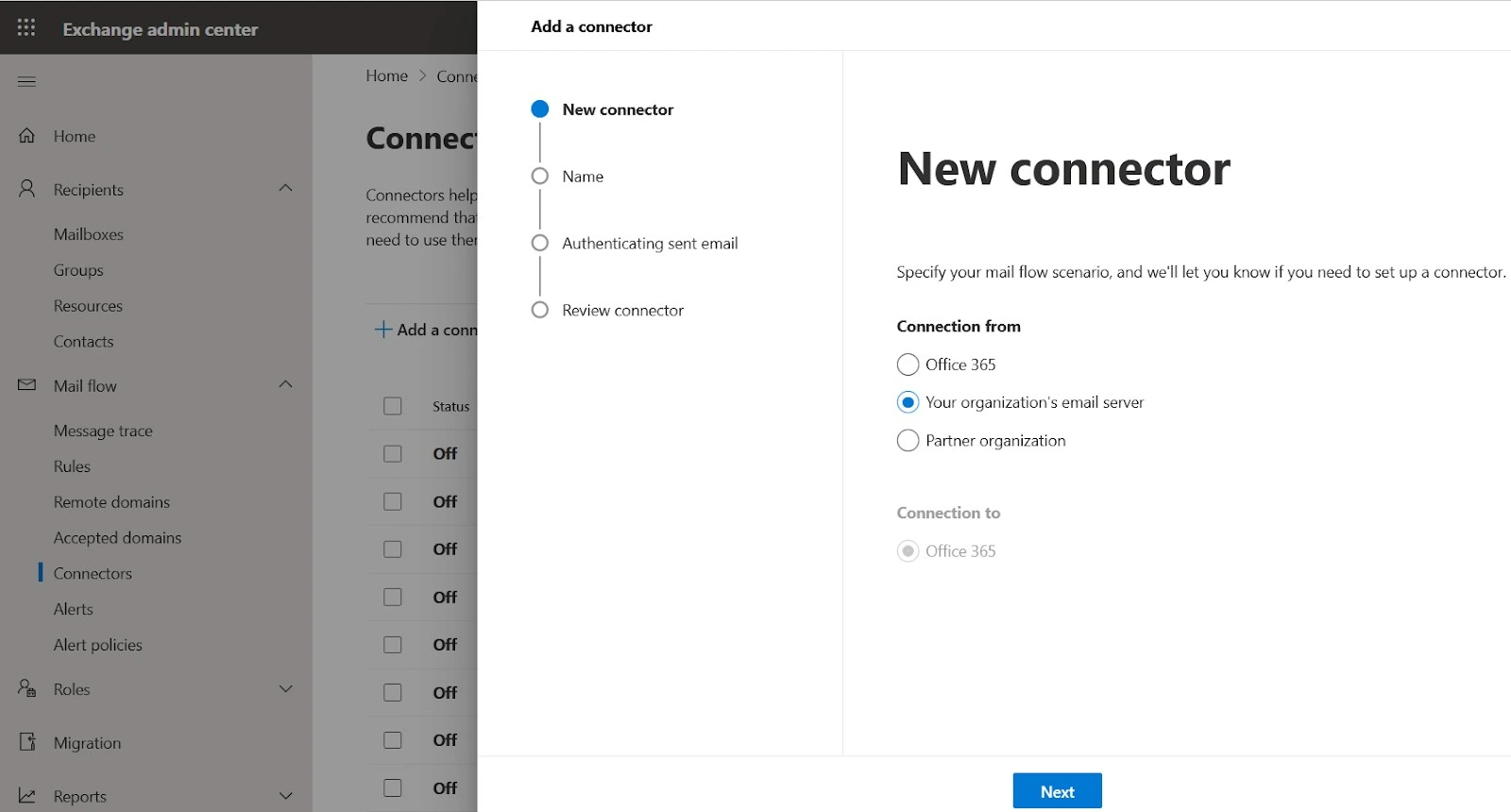Click the Home house icon in sidebar
Image resolution: width=1511 pixels, height=812 pixels.
point(26,136)
